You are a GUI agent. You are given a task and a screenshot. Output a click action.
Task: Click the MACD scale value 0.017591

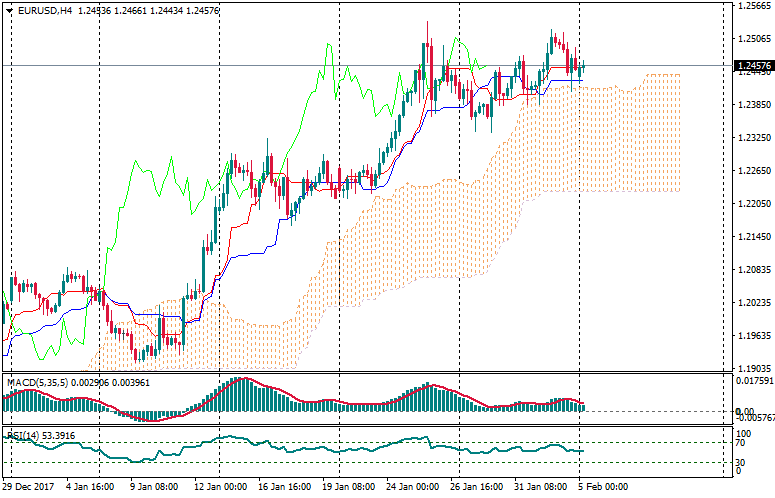pyautogui.click(x=753, y=380)
